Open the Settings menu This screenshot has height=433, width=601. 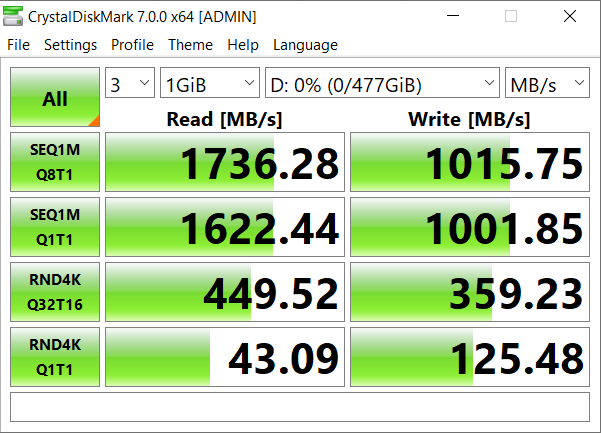click(x=70, y=45)
